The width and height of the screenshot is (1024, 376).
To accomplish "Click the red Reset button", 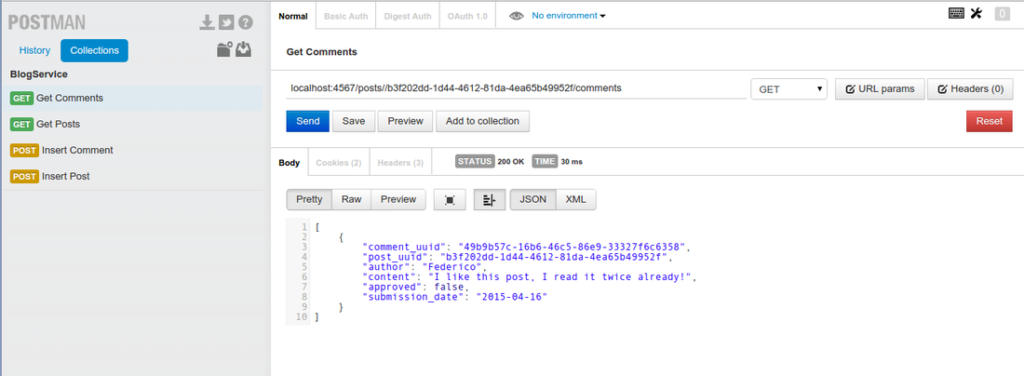I will 989,121.
